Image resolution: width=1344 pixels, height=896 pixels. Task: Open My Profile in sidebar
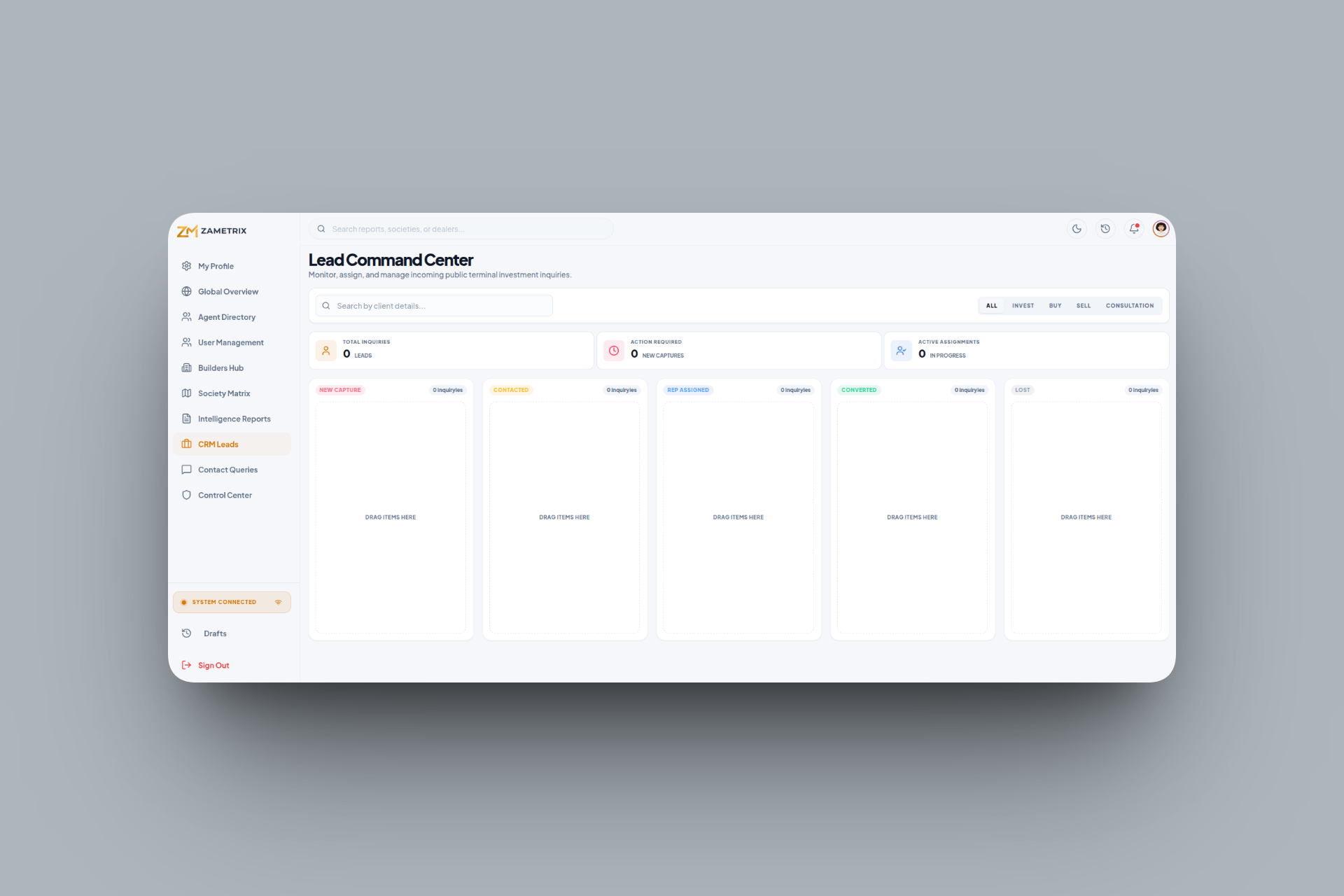coord(232,266)
